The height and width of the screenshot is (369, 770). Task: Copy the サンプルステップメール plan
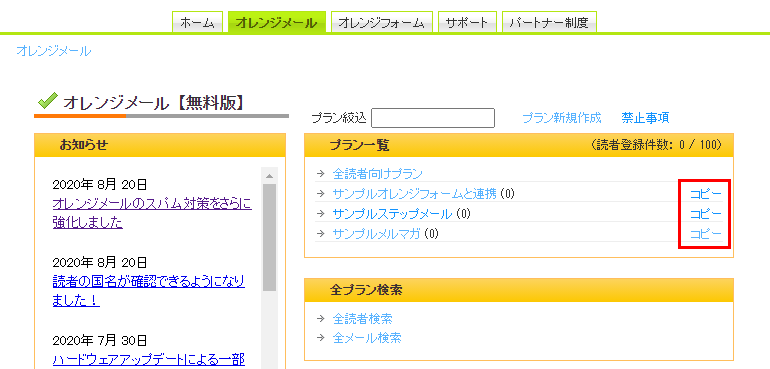(x=706, y=214)
